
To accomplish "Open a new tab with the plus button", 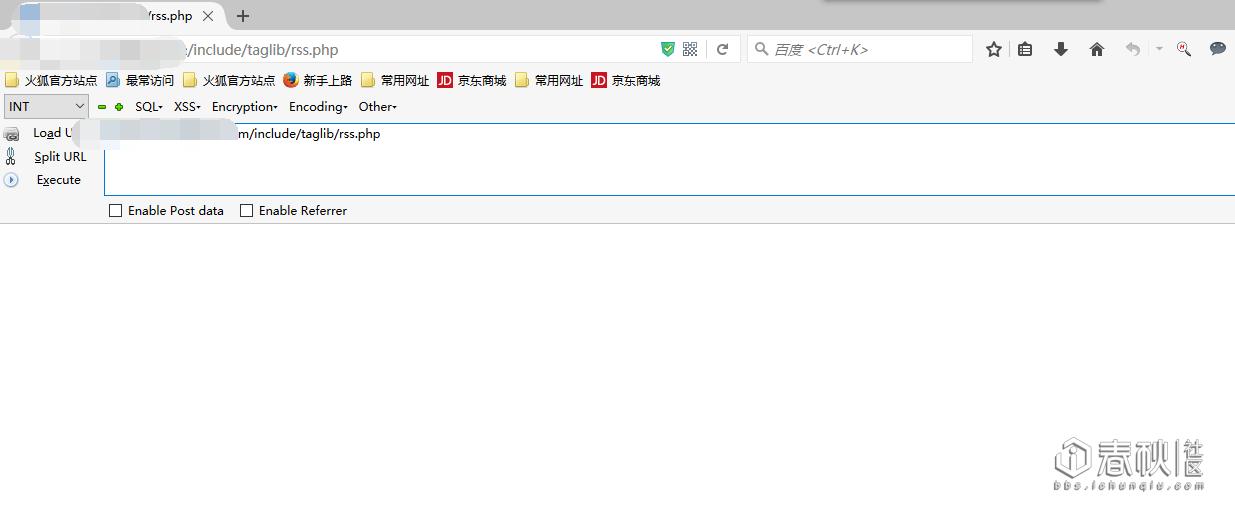I will (243, 16).
